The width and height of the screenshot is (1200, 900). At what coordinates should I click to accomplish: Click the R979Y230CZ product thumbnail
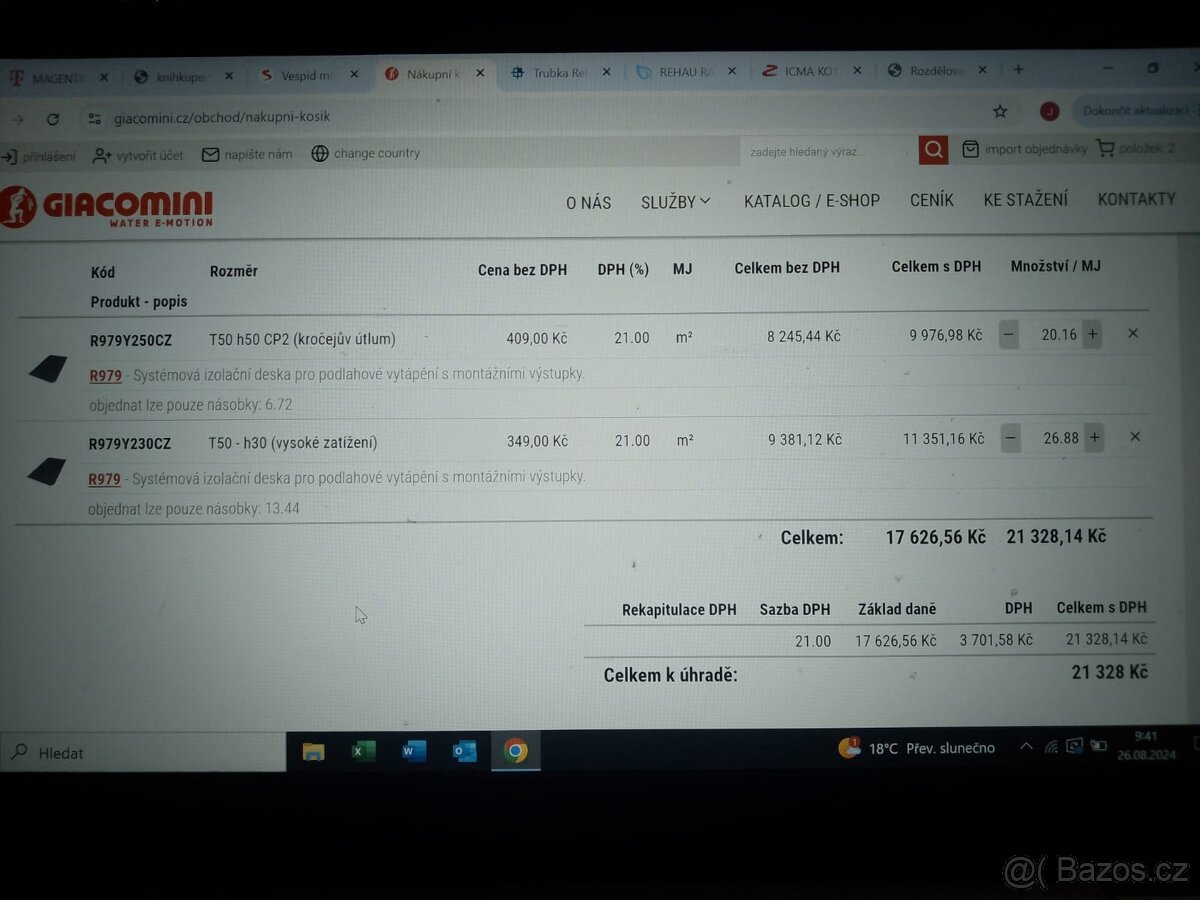click(46, 471)
